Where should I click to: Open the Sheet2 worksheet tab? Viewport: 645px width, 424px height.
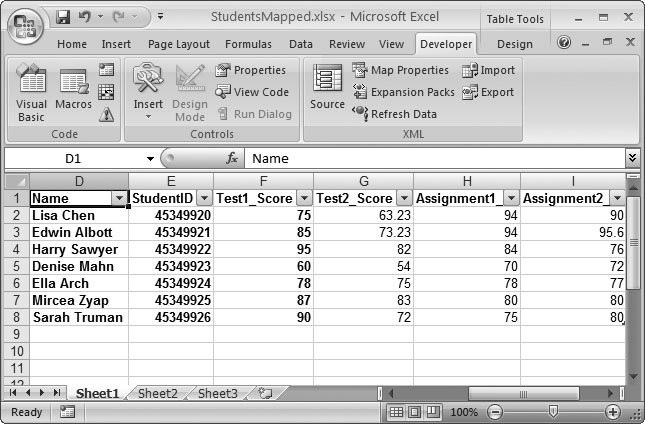tap(157, 393)
